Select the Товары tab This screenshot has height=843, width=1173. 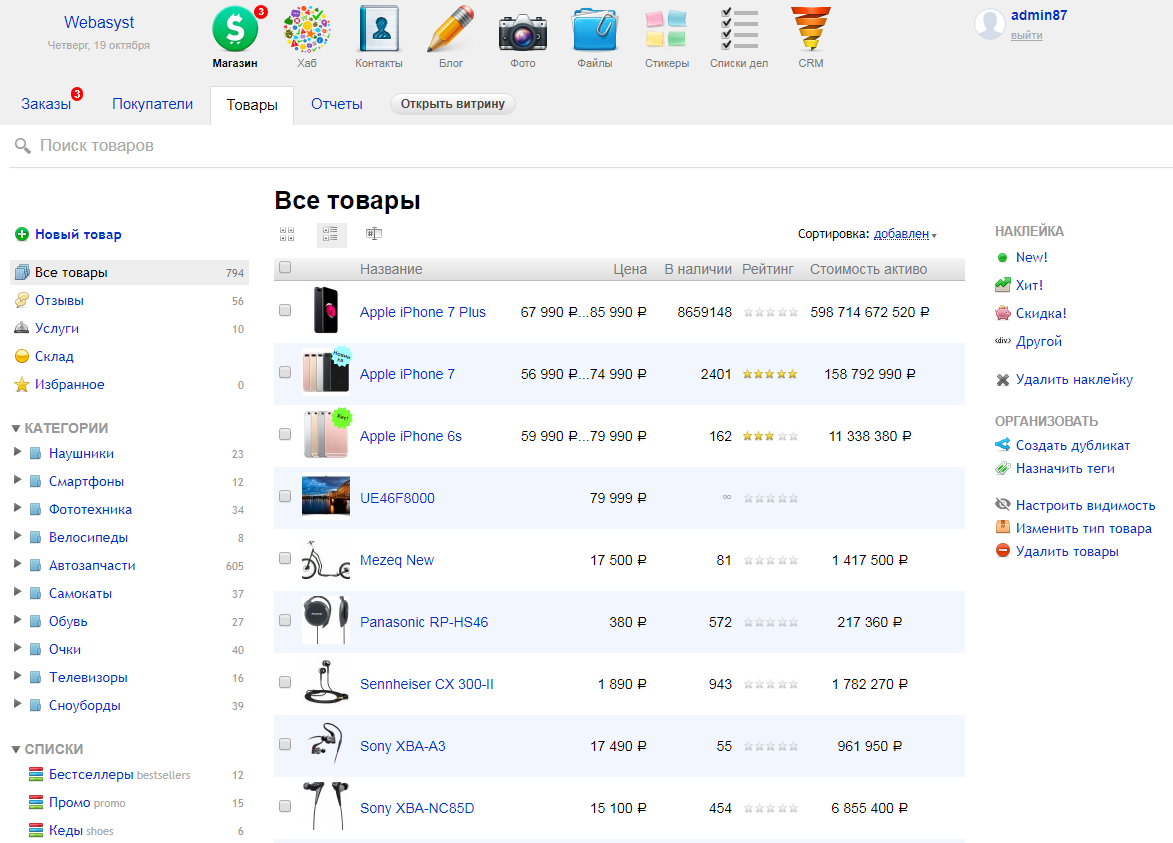coord(252,105)
